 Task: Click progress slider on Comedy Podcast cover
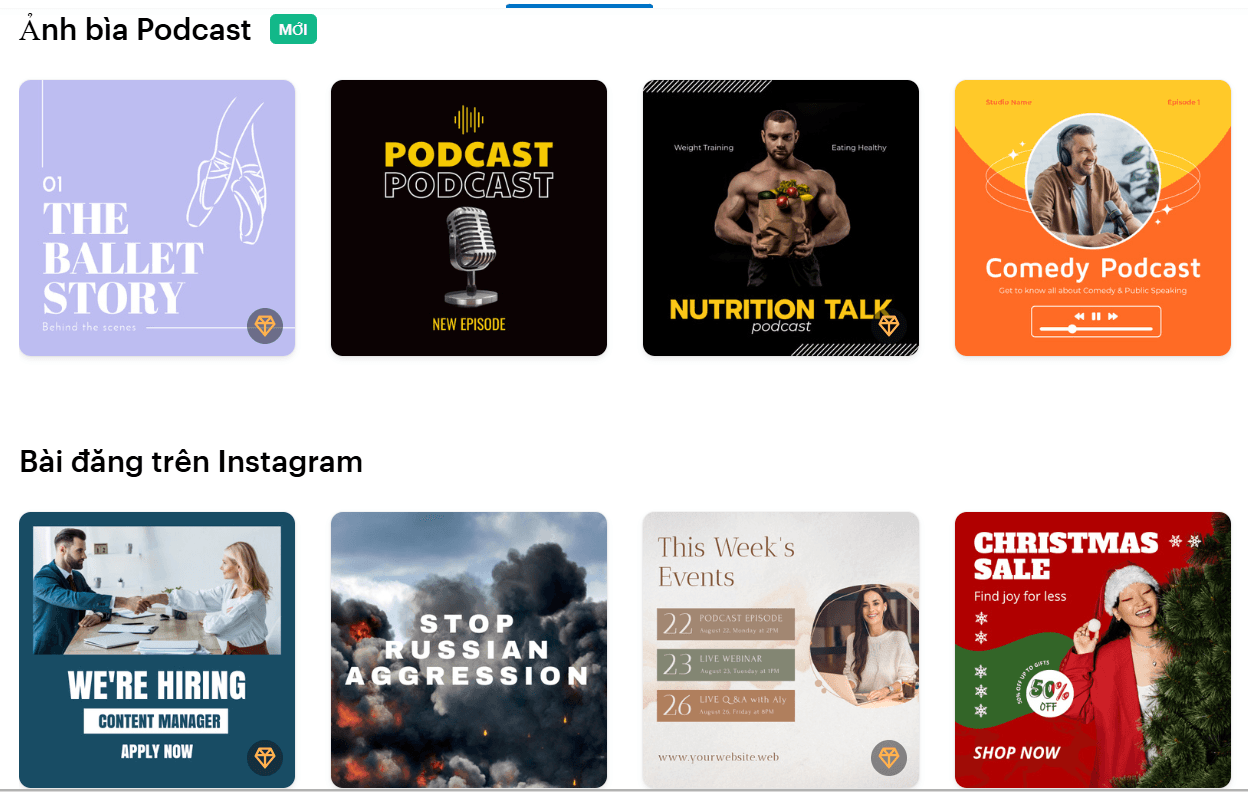pyautogui.click(x=1096, y=328)
